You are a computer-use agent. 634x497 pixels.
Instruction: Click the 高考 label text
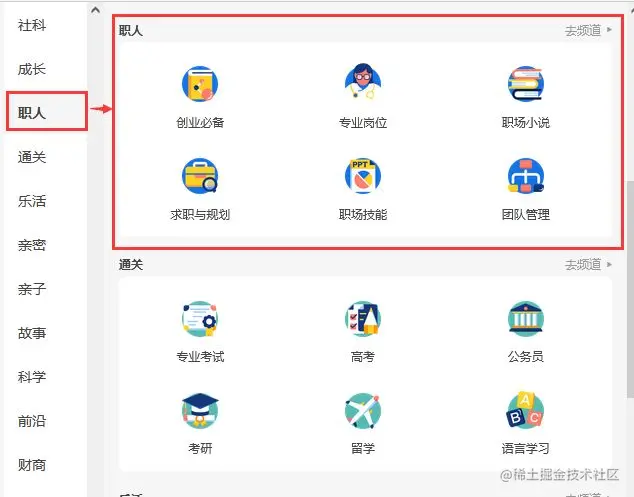tap(363, 357)
